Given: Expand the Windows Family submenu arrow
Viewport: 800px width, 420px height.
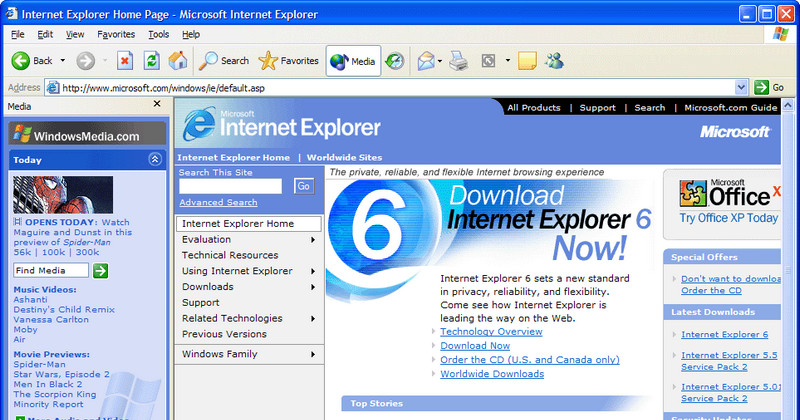Looking at the screenshot, I should tap(313, 354).
